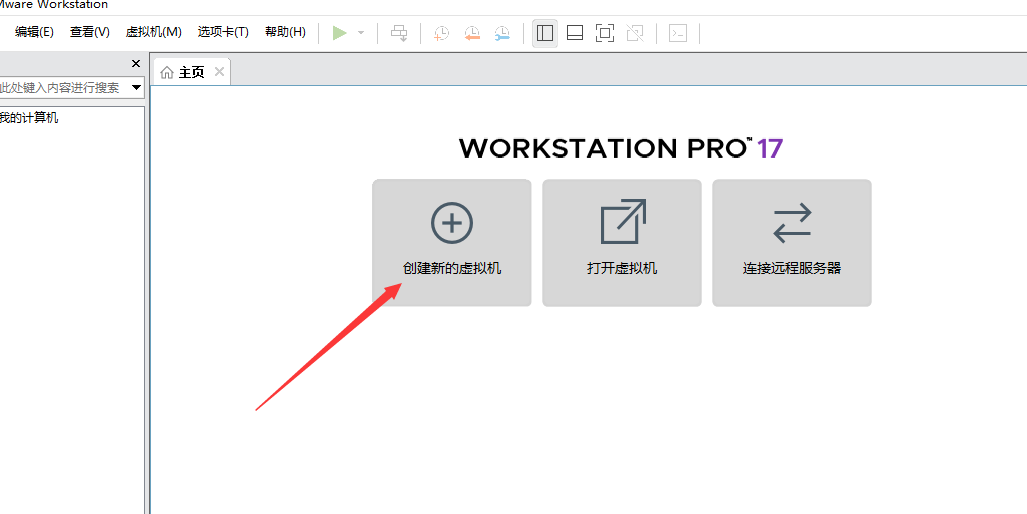Click the send Ctrl+Alt+Del toolbar icon

point(399,33)
